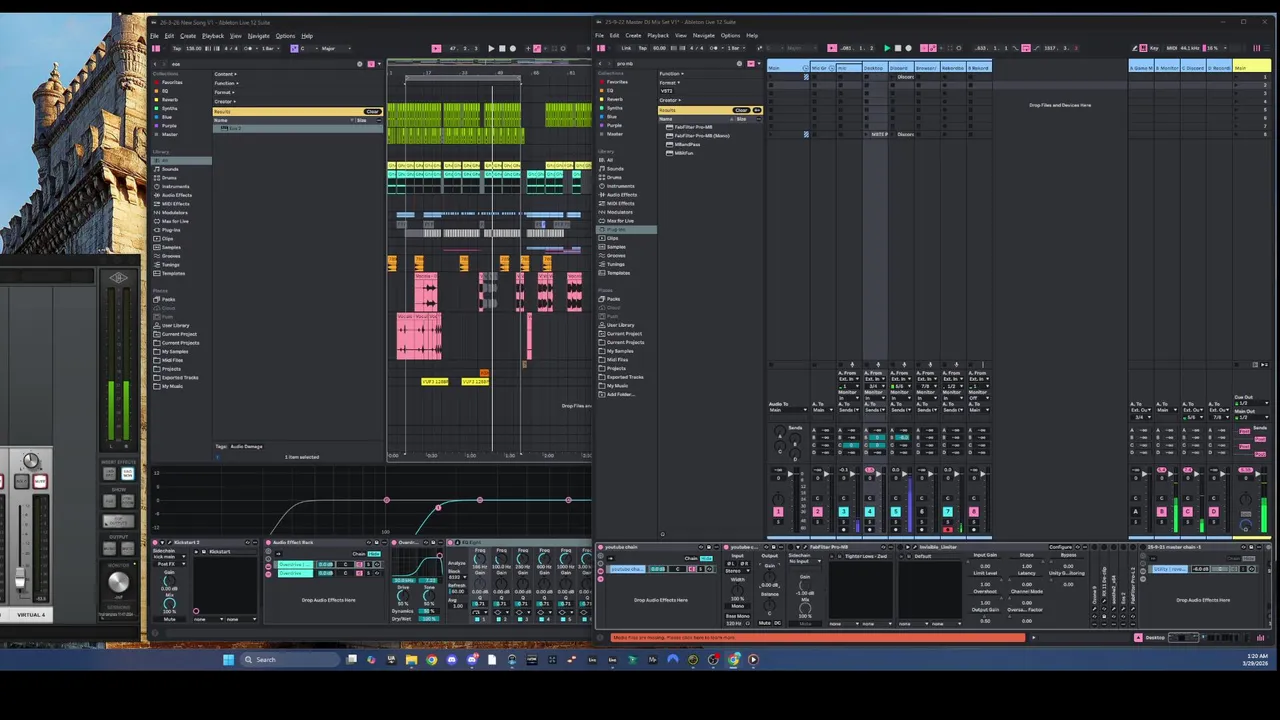This screenshot has height=720, width=1280.
Task: Open File Explorer from the taskbar
Action: pyautogui.click(x=411, y=659)
